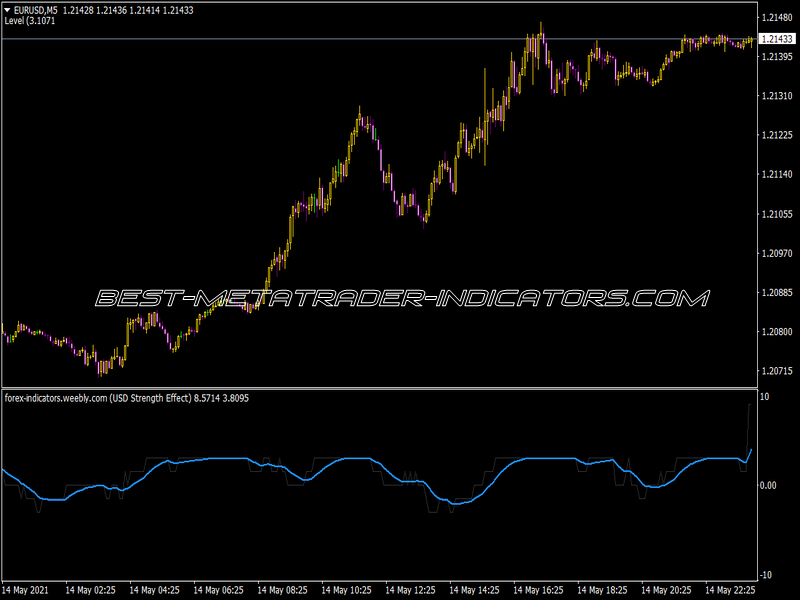Select the indicator scale value 10
The image size is (800, 600).
[765, 397]
